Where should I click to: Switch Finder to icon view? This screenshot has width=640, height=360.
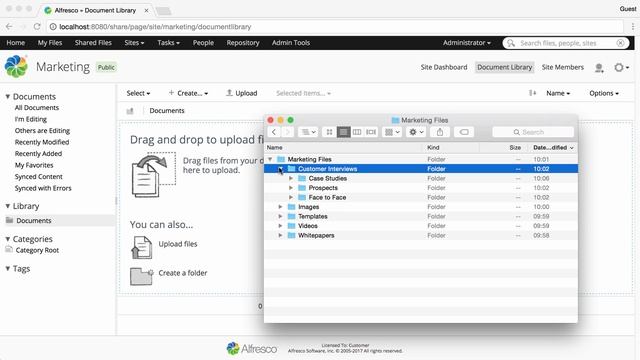329,132
